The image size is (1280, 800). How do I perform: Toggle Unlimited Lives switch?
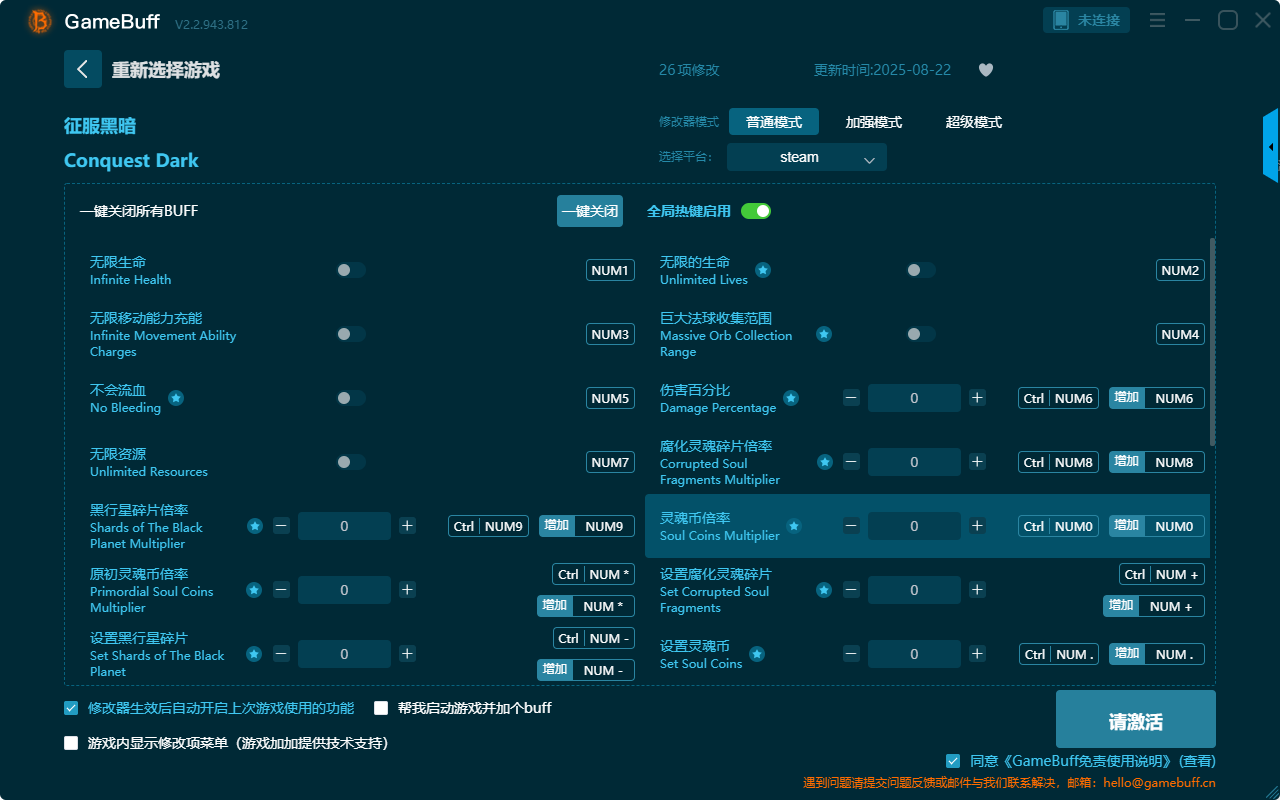pos(921,270)
